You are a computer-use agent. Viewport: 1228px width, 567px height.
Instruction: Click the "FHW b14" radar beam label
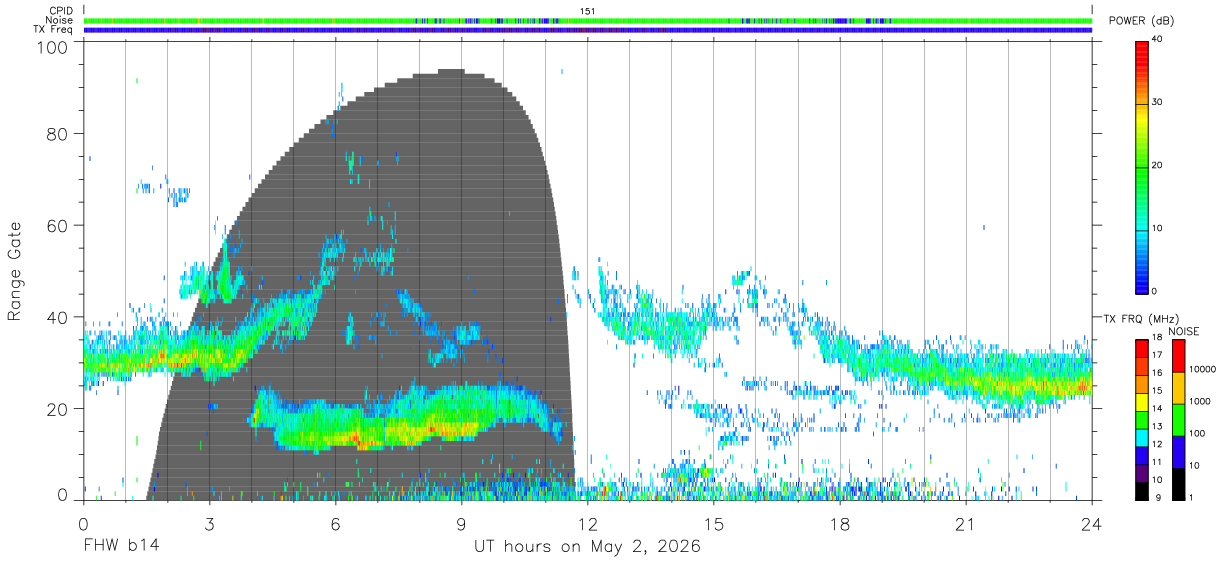121,547
